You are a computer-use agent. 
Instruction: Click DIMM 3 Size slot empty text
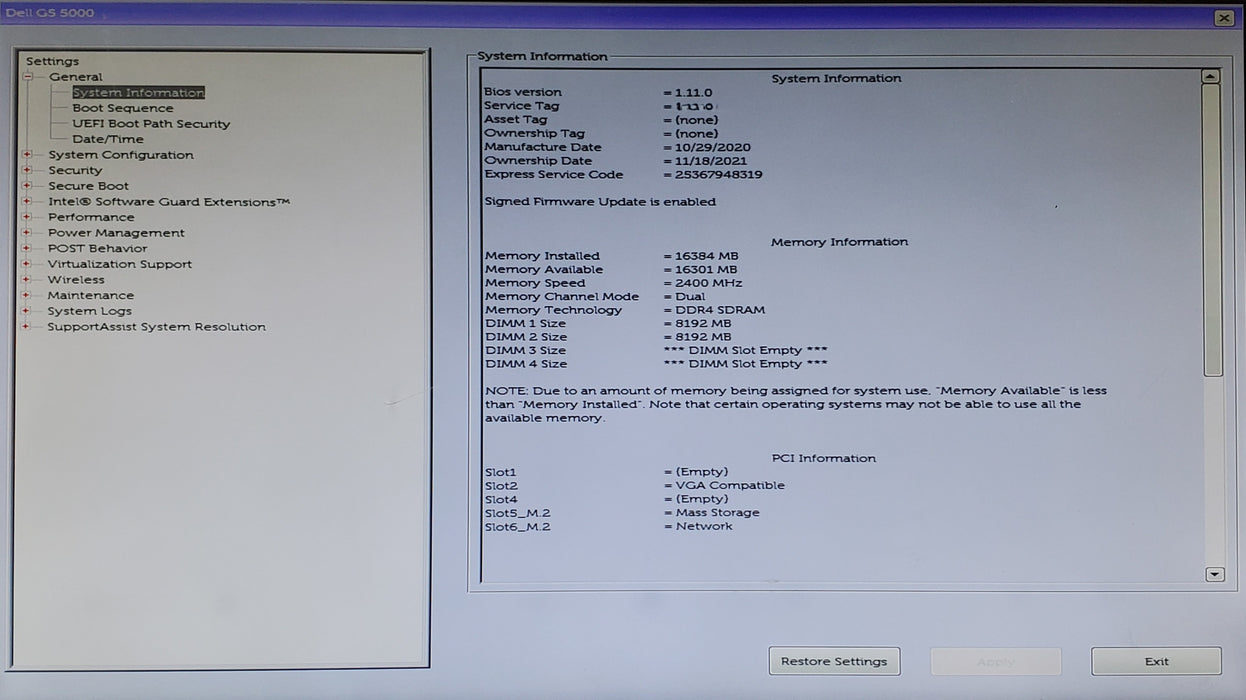point(746,350)
